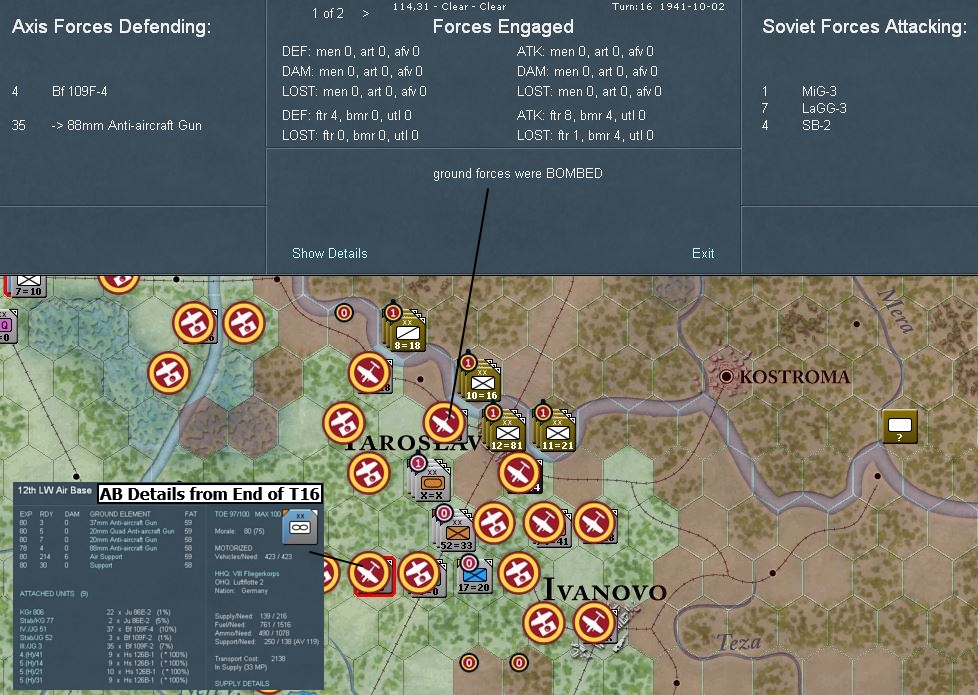Image resolution: width=978 pixels, height=695 pixels.
Task: Click the 20mm Quad Anti-aircraft Gun element
Action: click(x=132, y=532)
